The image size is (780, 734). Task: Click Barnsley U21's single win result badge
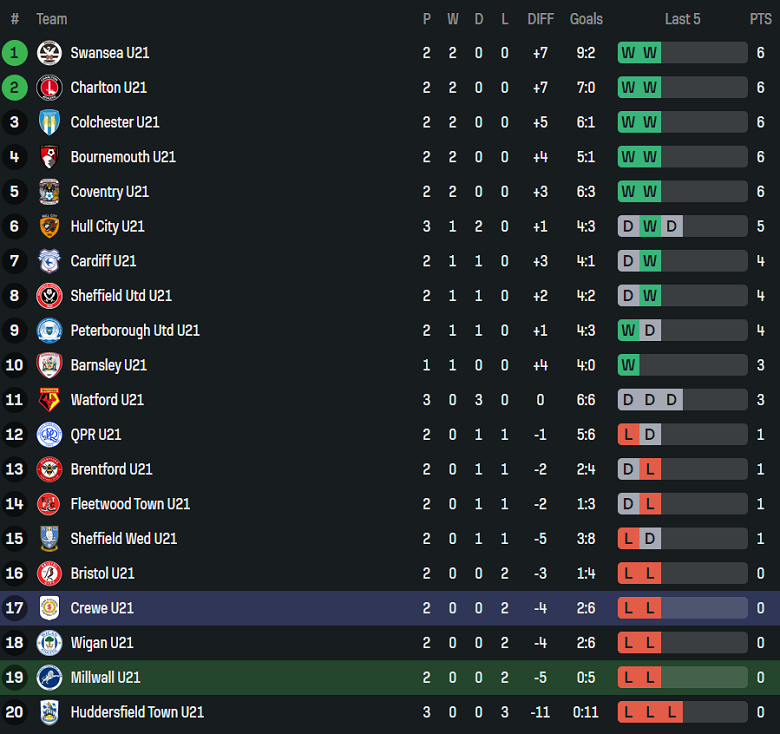(628, 365)
